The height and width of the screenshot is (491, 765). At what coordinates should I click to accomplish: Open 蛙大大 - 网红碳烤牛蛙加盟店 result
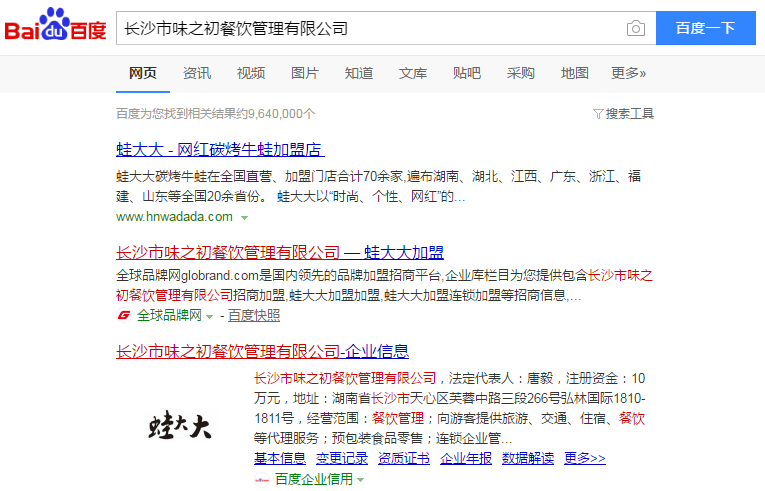(220, 150)
